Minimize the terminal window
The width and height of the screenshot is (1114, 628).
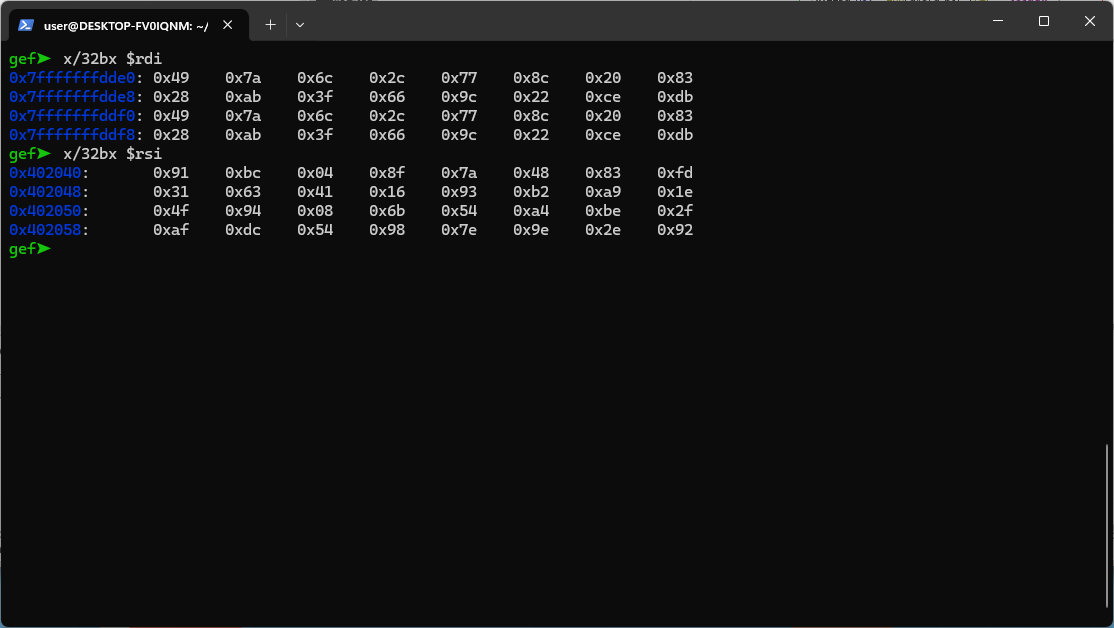[997, 21]
